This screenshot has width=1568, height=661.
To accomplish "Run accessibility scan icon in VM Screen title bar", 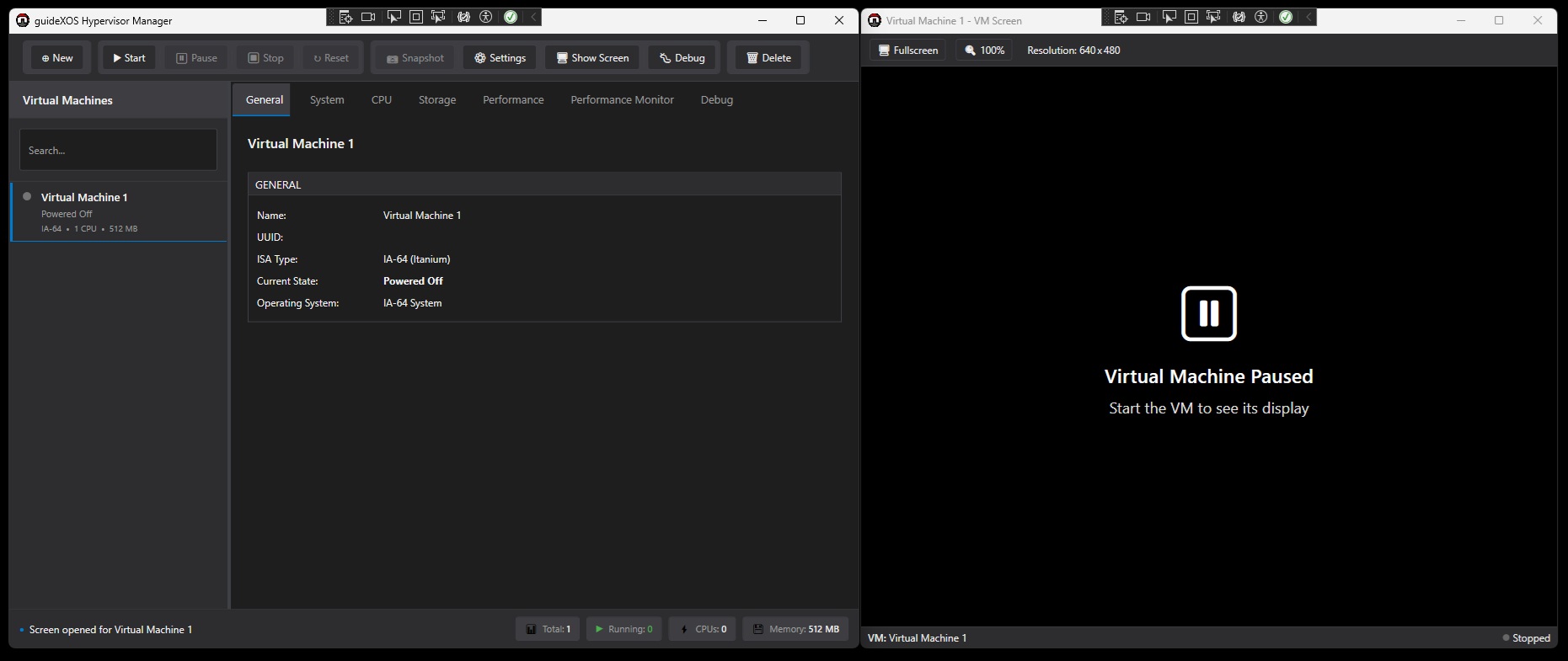I will [1261, 17].
